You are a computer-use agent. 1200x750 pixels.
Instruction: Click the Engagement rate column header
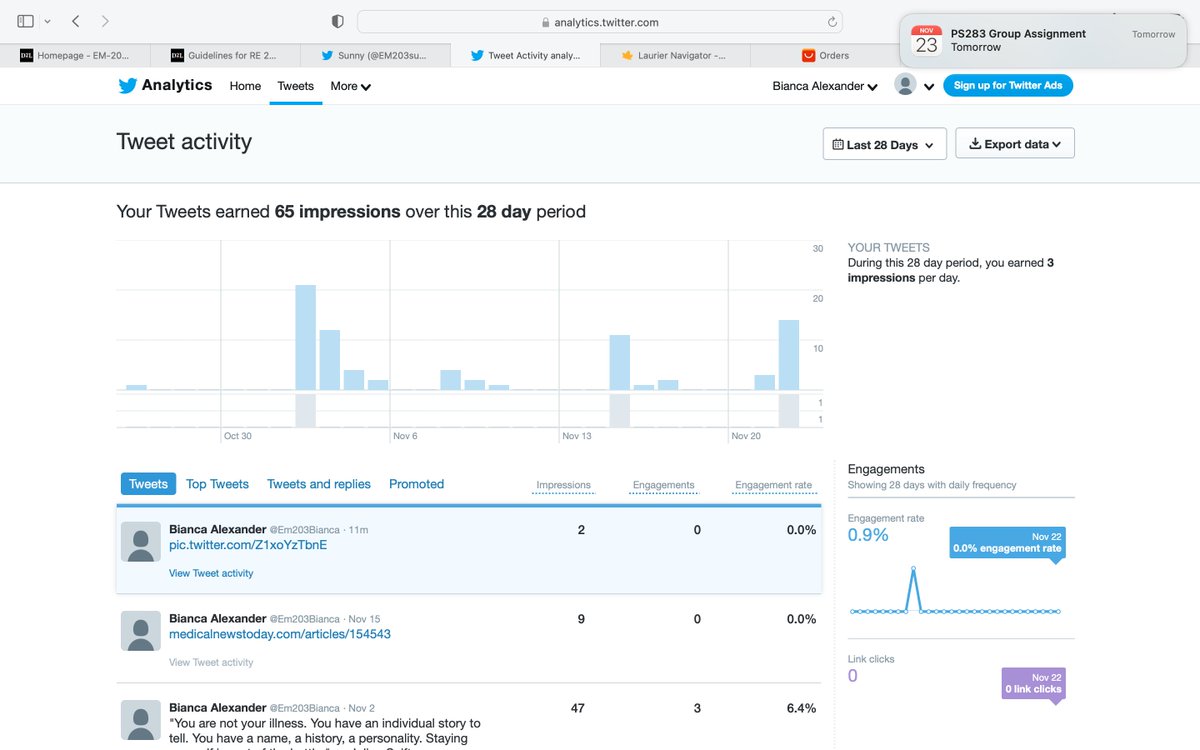click(x=774, y=485)
